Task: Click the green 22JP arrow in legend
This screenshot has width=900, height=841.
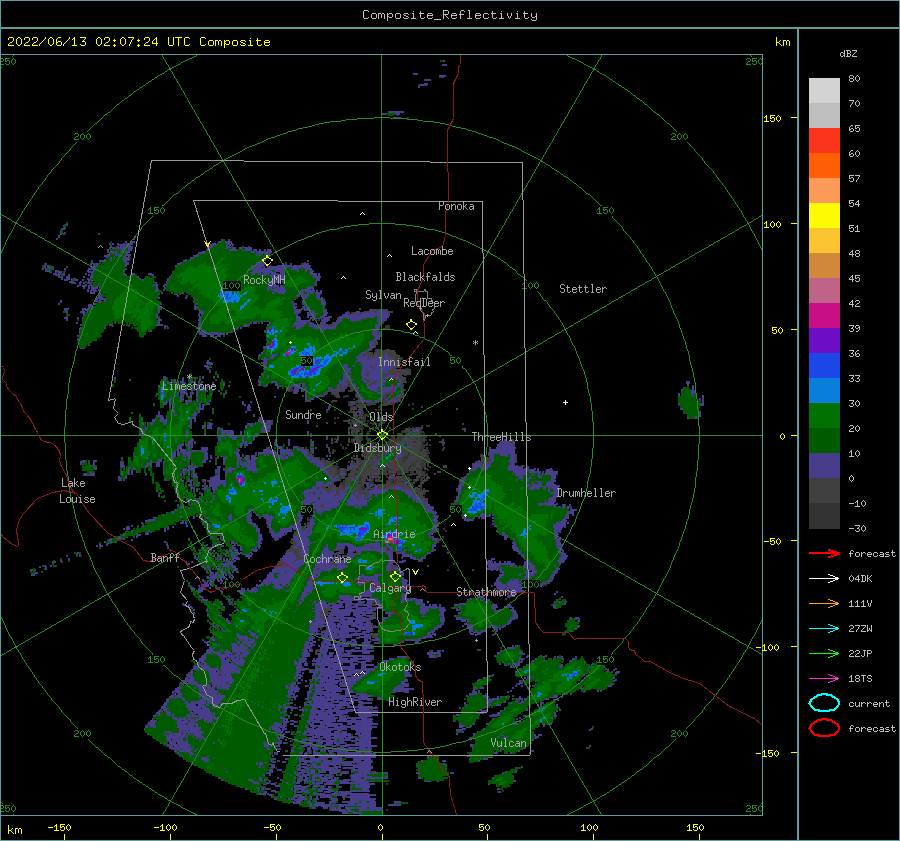Action: [x=824, y=653]
